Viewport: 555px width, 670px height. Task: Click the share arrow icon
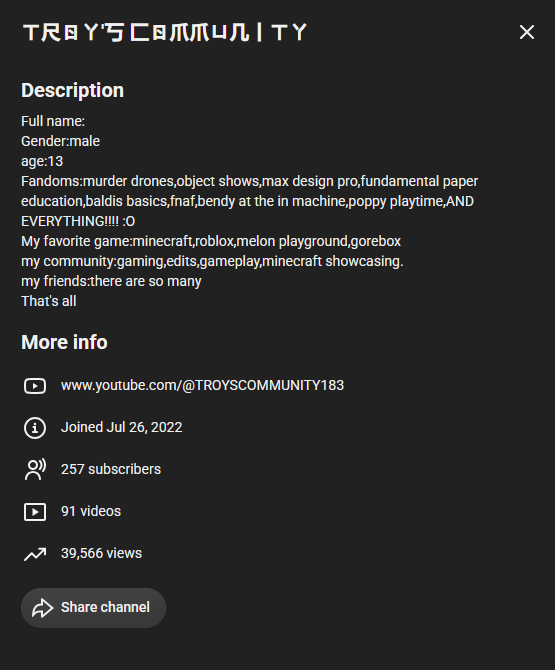tap(42, 608)
